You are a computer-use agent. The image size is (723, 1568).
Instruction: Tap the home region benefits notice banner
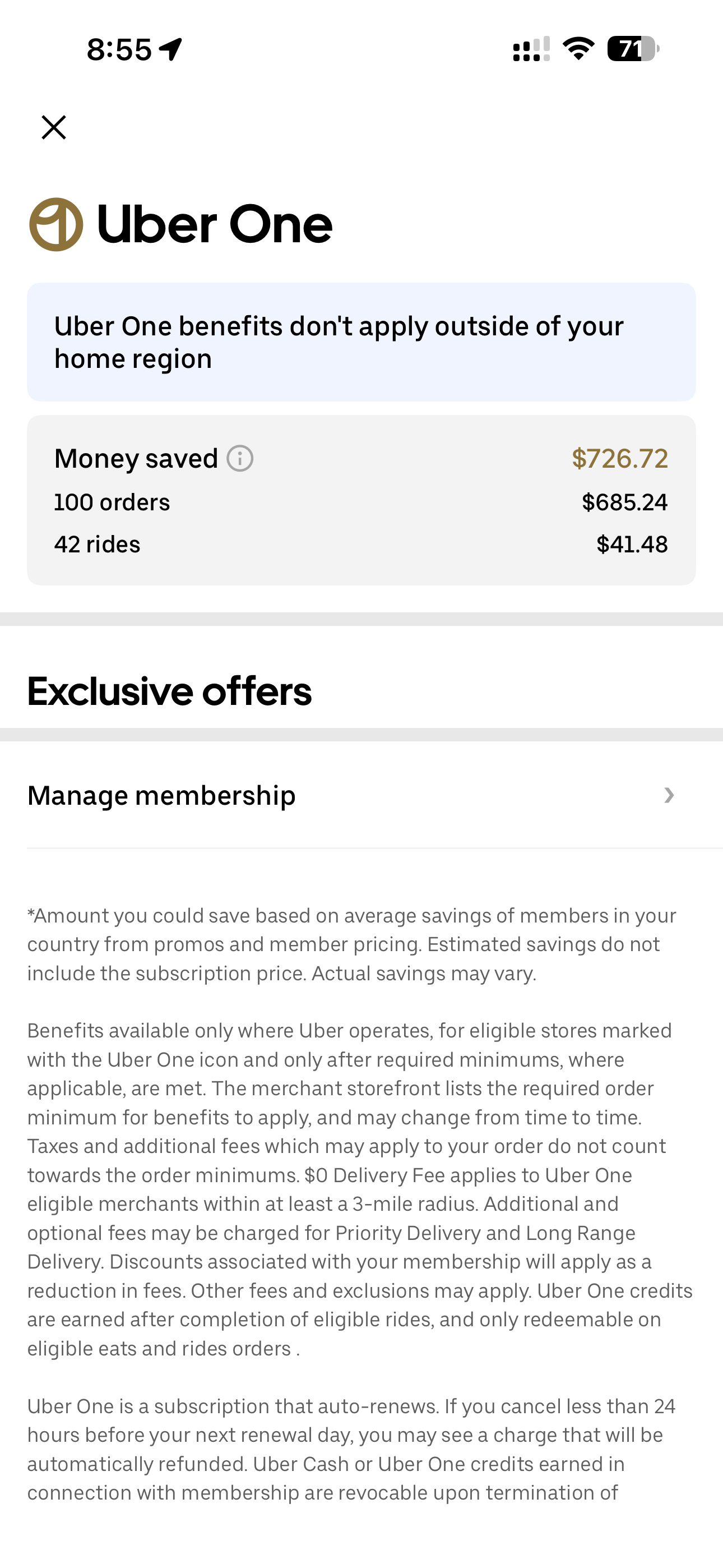(x=361, y=342)
